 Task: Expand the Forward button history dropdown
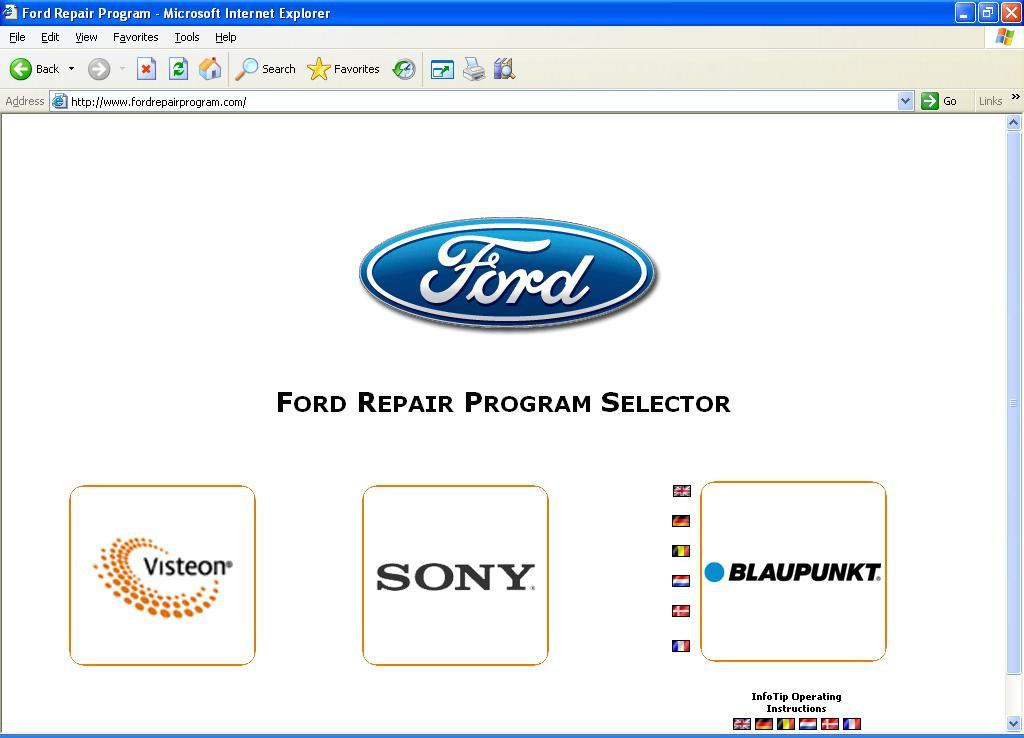pyautogui.click(x=122, y=69)
